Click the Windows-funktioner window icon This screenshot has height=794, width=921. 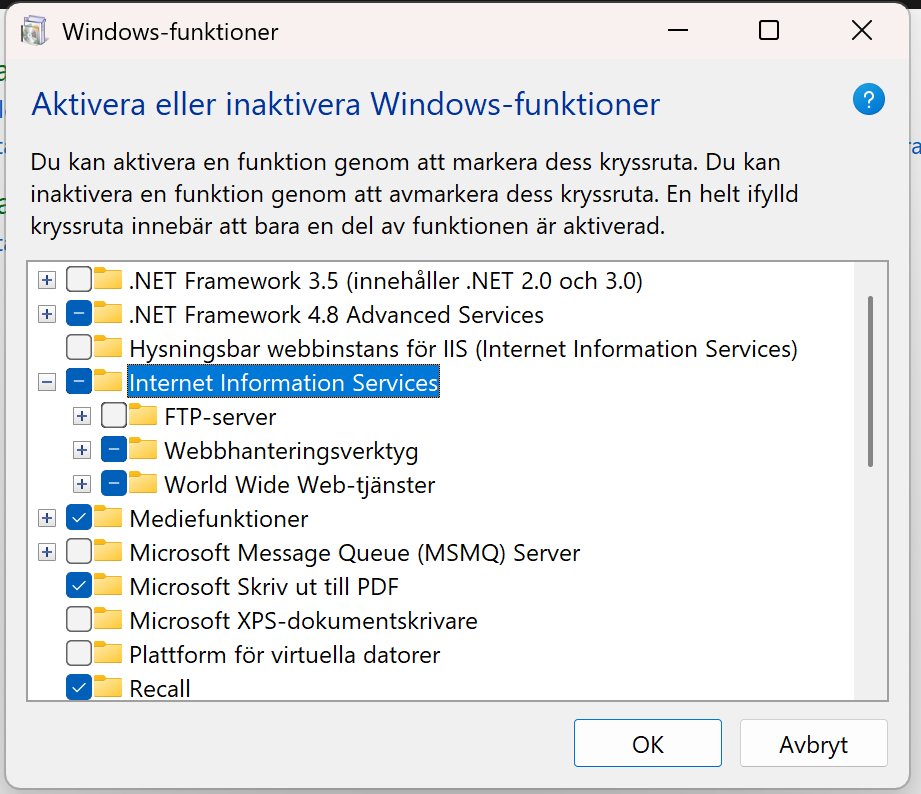[x=33, y=30]
